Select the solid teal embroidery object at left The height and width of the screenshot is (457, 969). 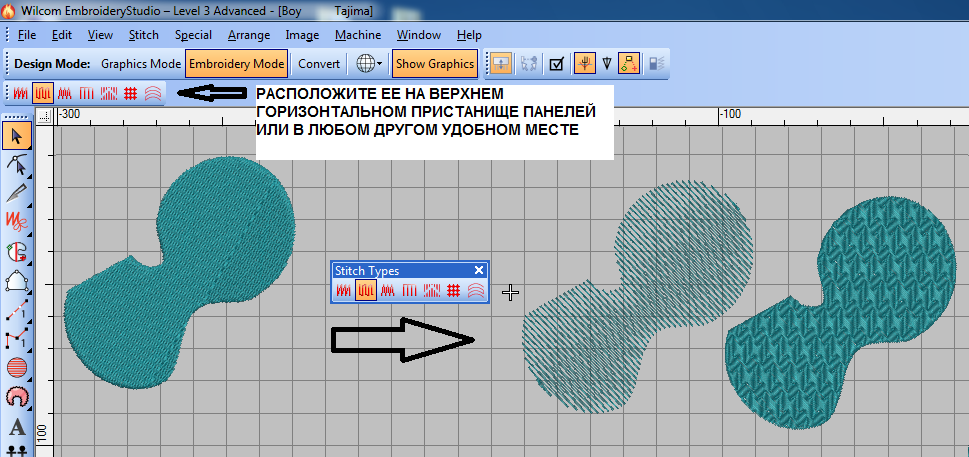[179, 272]
